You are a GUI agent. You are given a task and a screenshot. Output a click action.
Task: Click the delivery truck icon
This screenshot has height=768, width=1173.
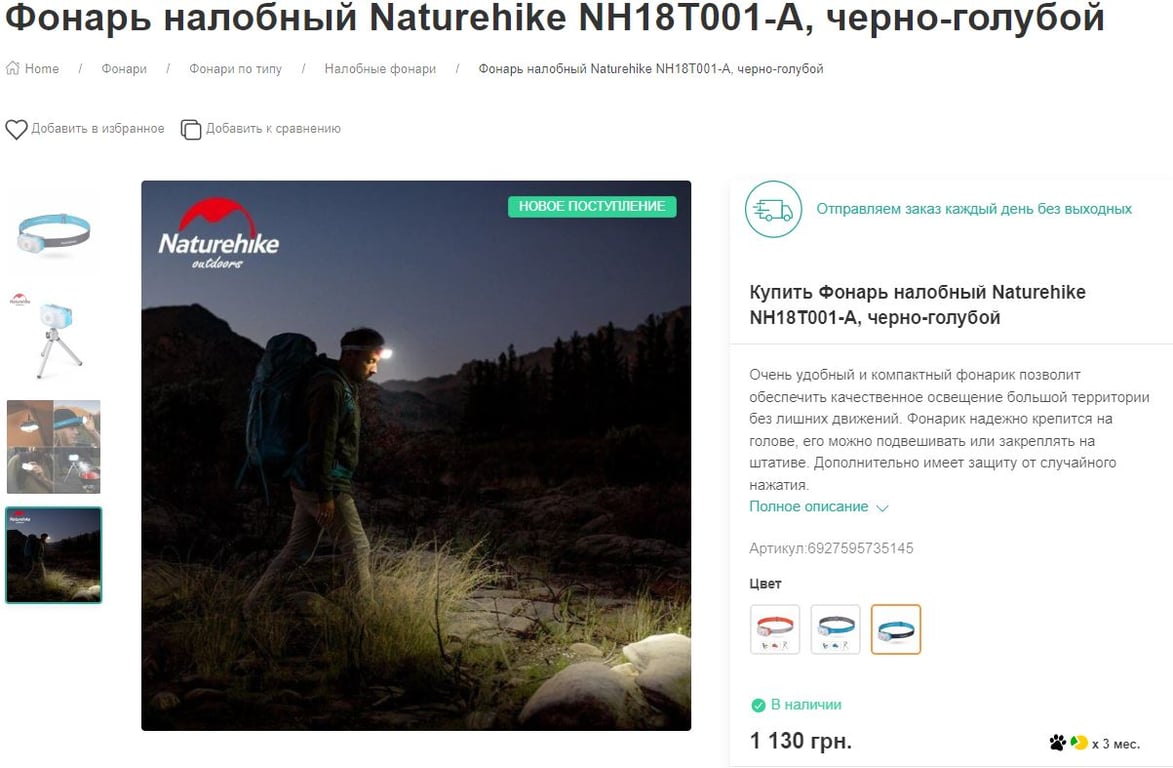click(x=773, y=209)
